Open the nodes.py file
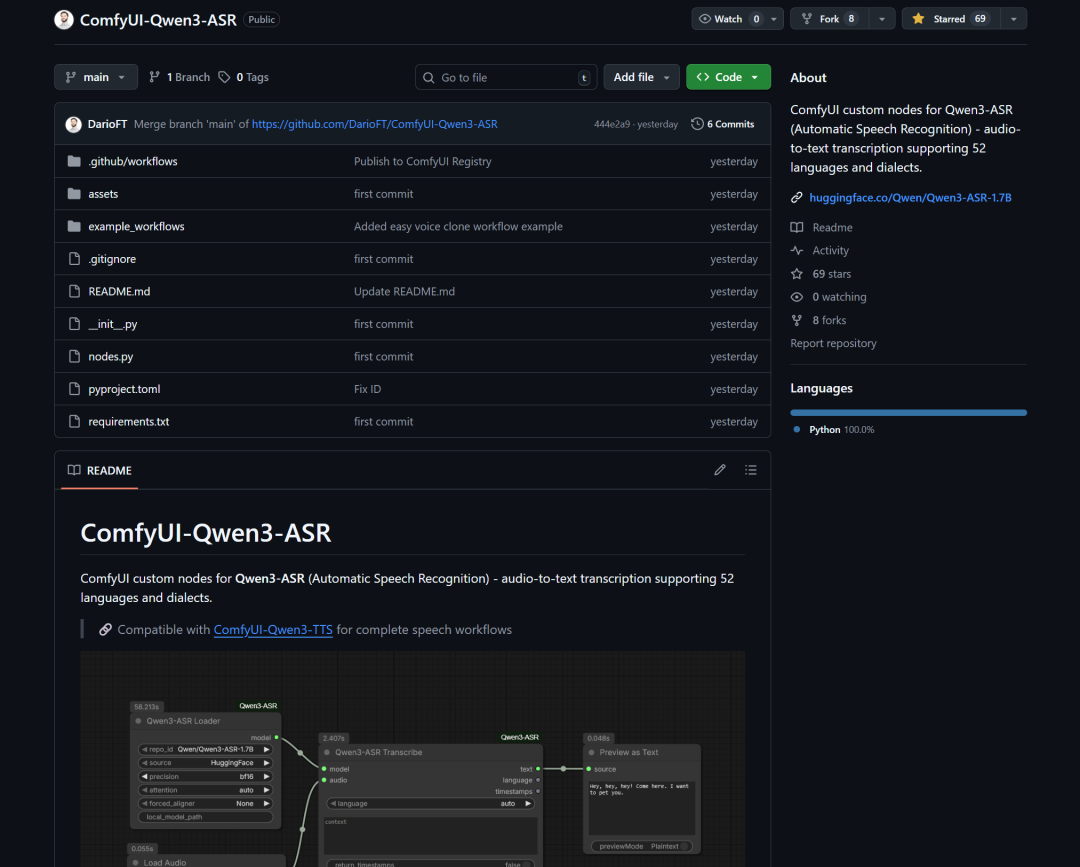Image resolution: width=1080 pixels, height=867 pixels. [x=111, y=357]
